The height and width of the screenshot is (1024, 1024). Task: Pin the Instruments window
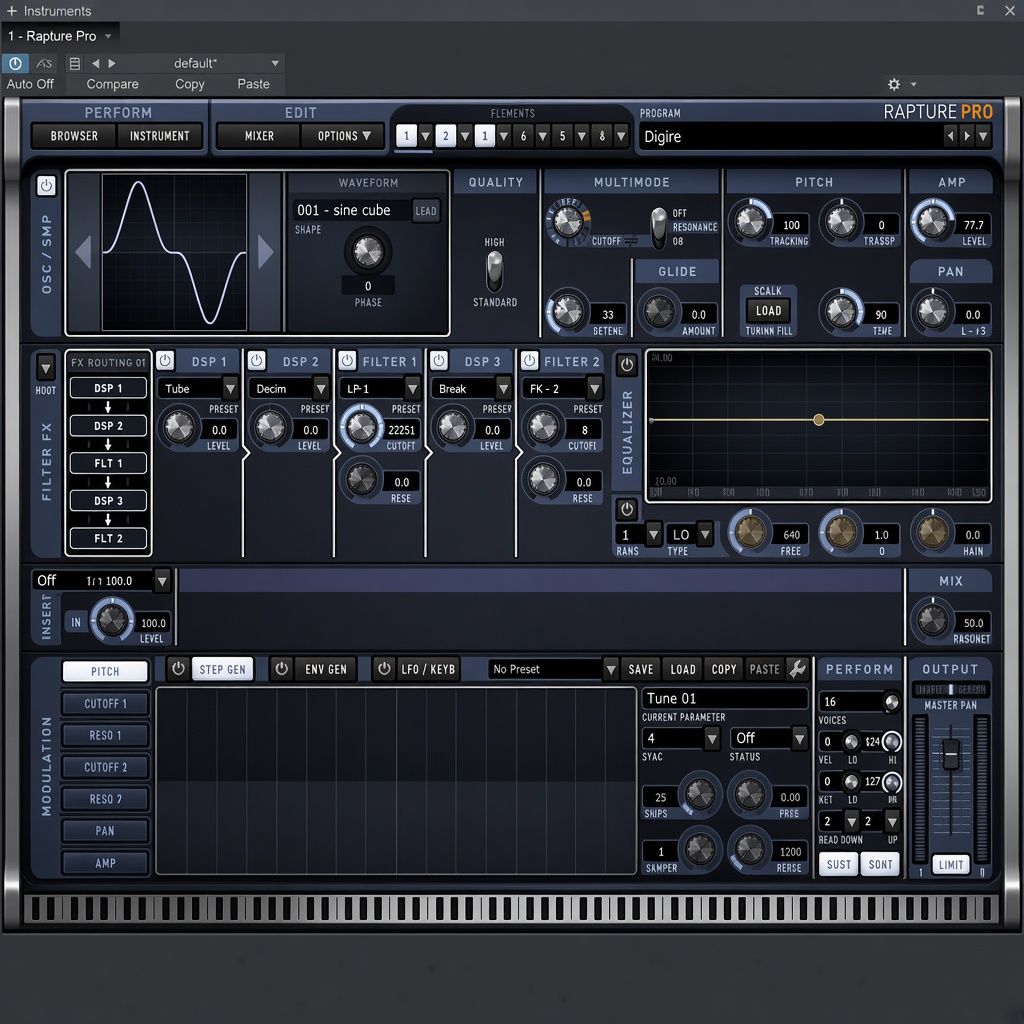click(x=980, y=10)
